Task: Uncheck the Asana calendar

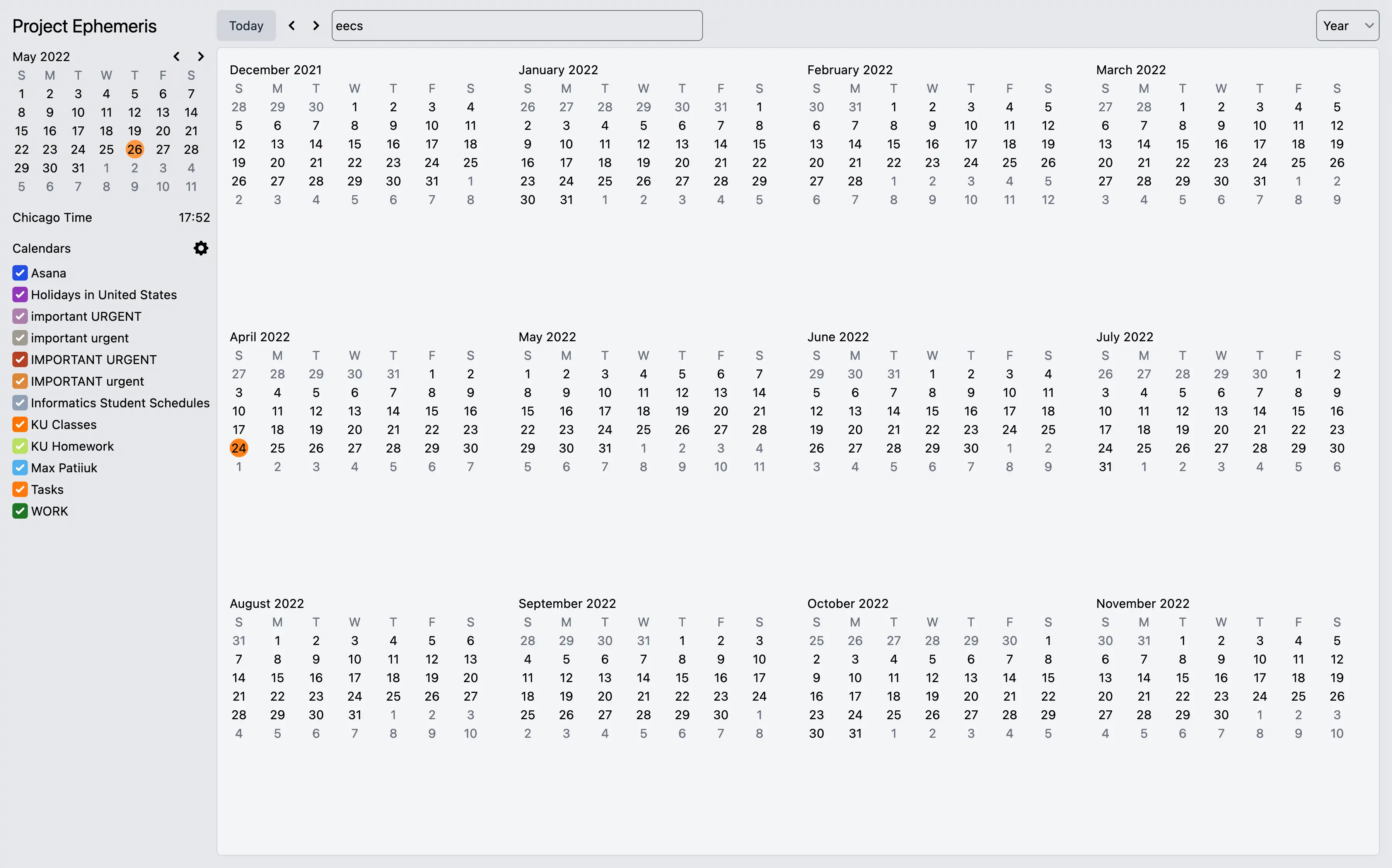Action: 20,273
